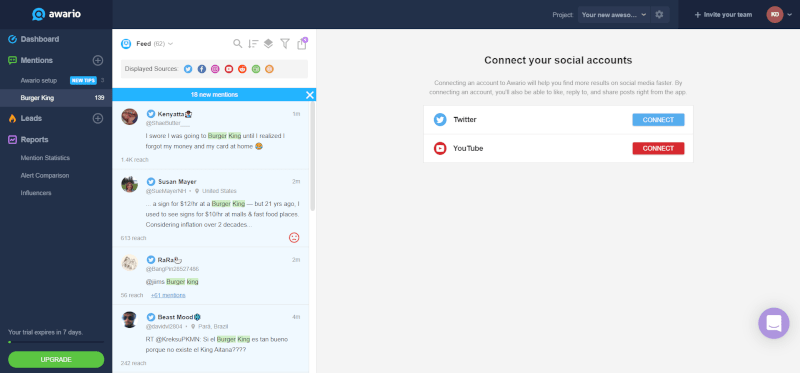Click the Mentions speech bubble icon
The height and width of the screenshot is (373, 800).
click(13, 60)
